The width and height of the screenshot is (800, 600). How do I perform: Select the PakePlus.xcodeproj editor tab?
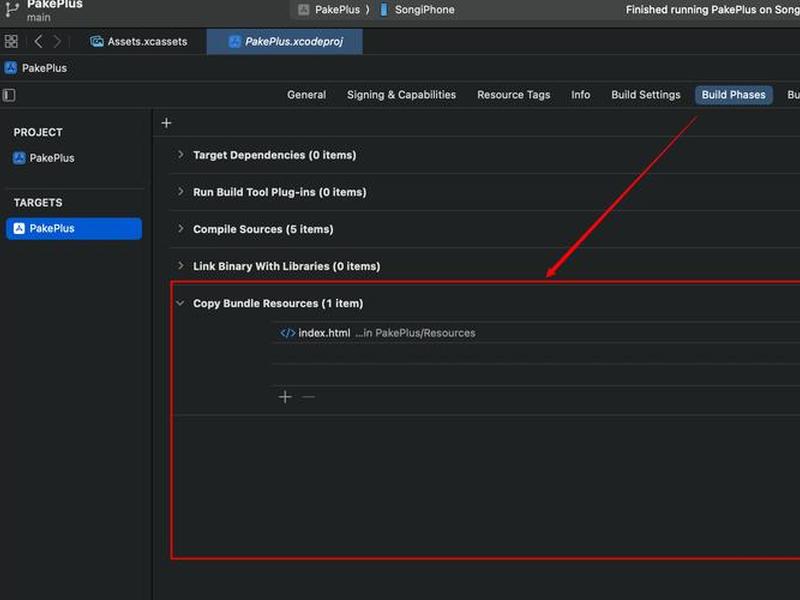(285, 41)
